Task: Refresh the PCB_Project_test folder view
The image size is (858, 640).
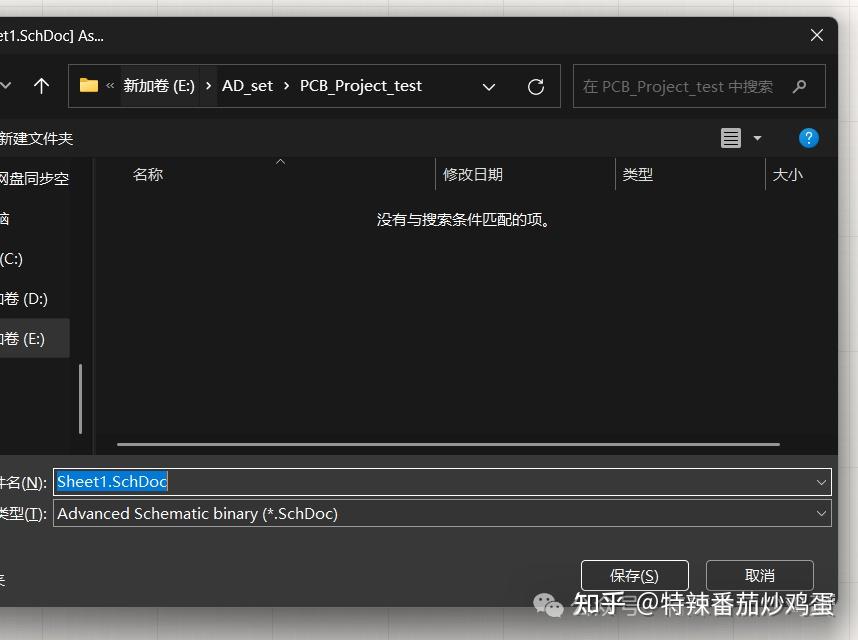Action: 536,86
